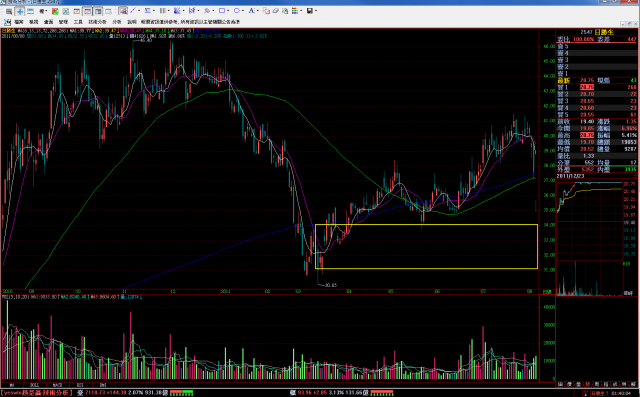Open the horizontal lines tool dropdown arrow
This screenshot has height=397, width=640.
pyautogui.click(x=154, y=11)
